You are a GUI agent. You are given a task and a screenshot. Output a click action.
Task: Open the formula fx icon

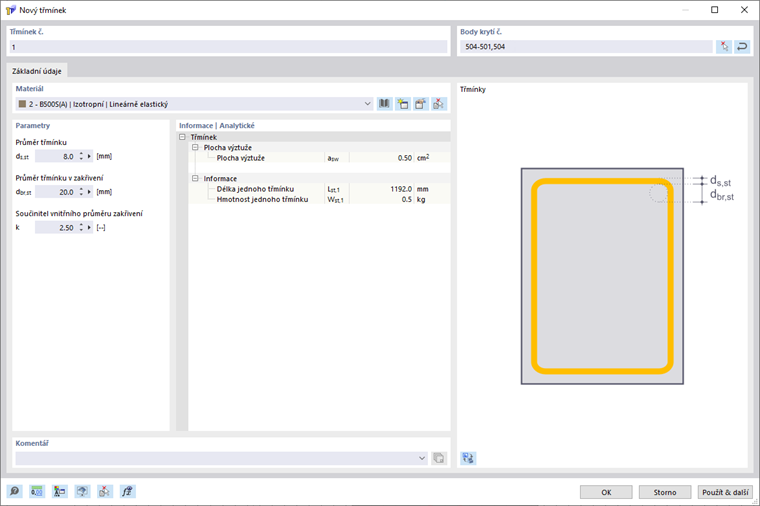point(127,491)
